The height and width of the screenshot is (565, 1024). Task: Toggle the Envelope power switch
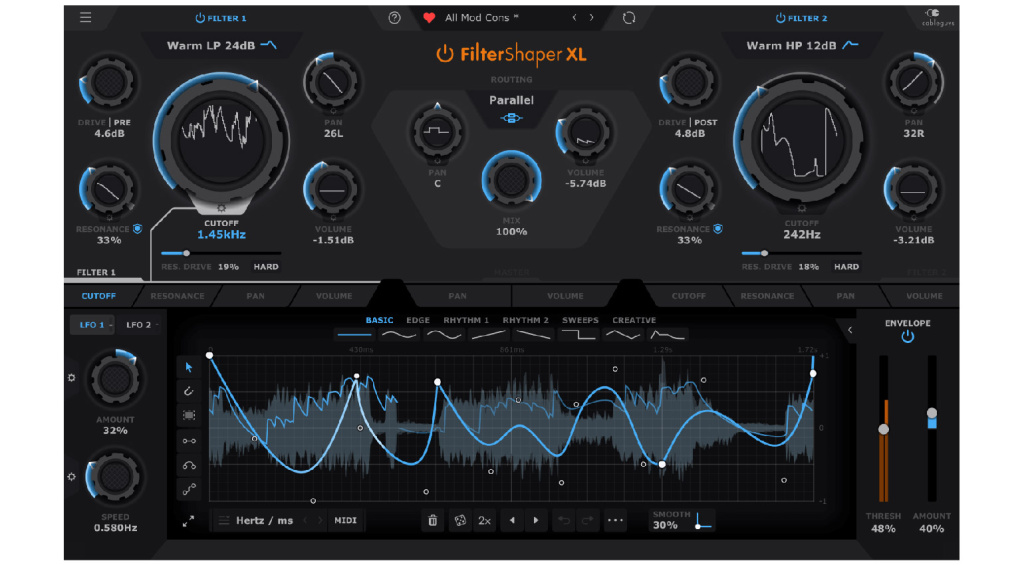(907, 337)
